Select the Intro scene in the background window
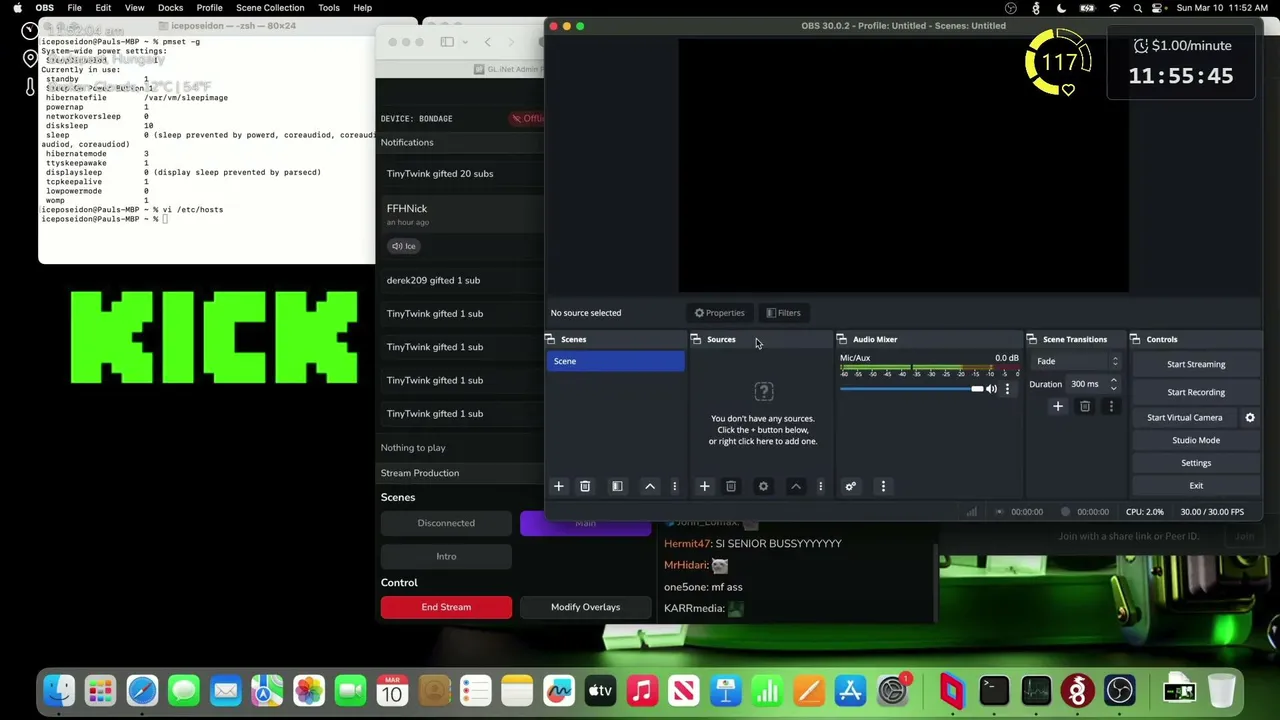 tap(446, 557)
